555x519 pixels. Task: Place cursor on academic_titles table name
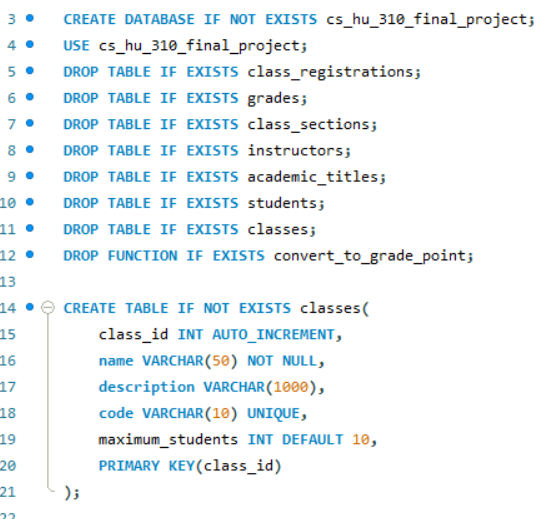pyautogui.click(x=313, y=177)
